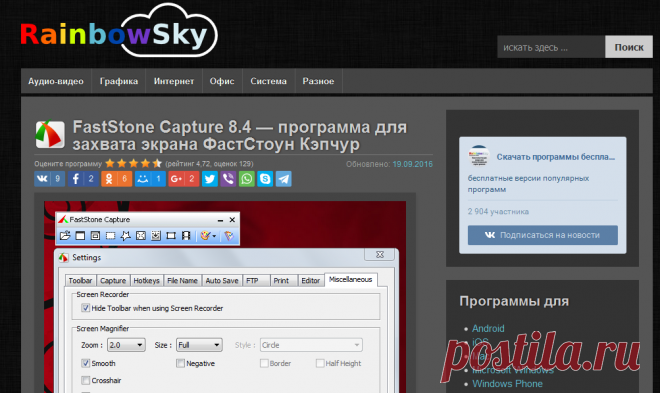This screenshot has width=660, height=393.
Task: Select Capture Window/Object icon
Action: [x=95, y=236]
